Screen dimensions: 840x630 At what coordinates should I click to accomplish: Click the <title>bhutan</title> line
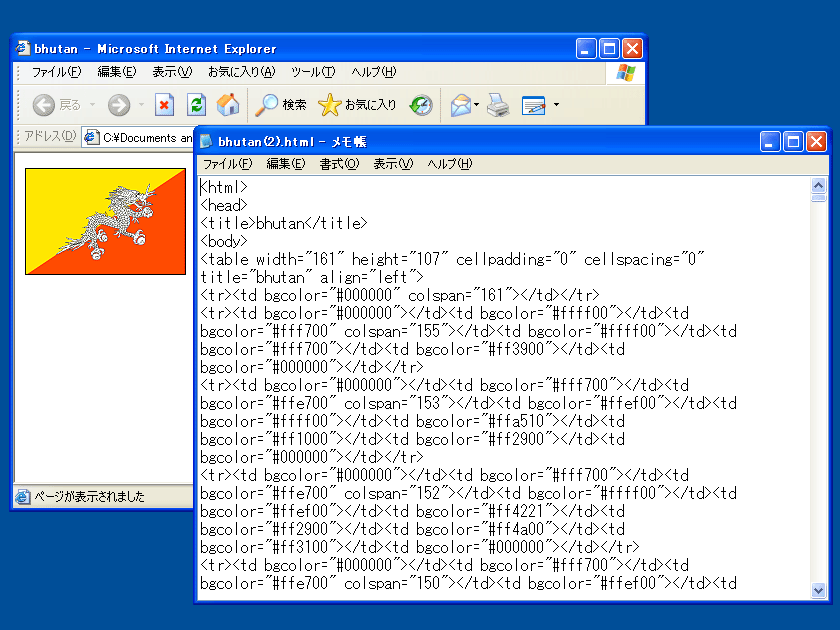(284, 223)
